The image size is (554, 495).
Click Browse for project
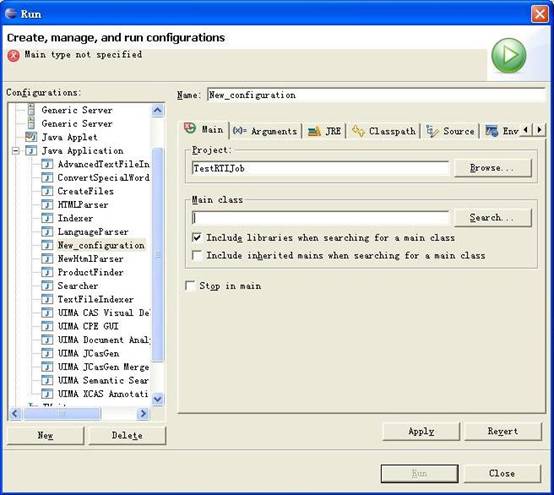coord(493,168)
